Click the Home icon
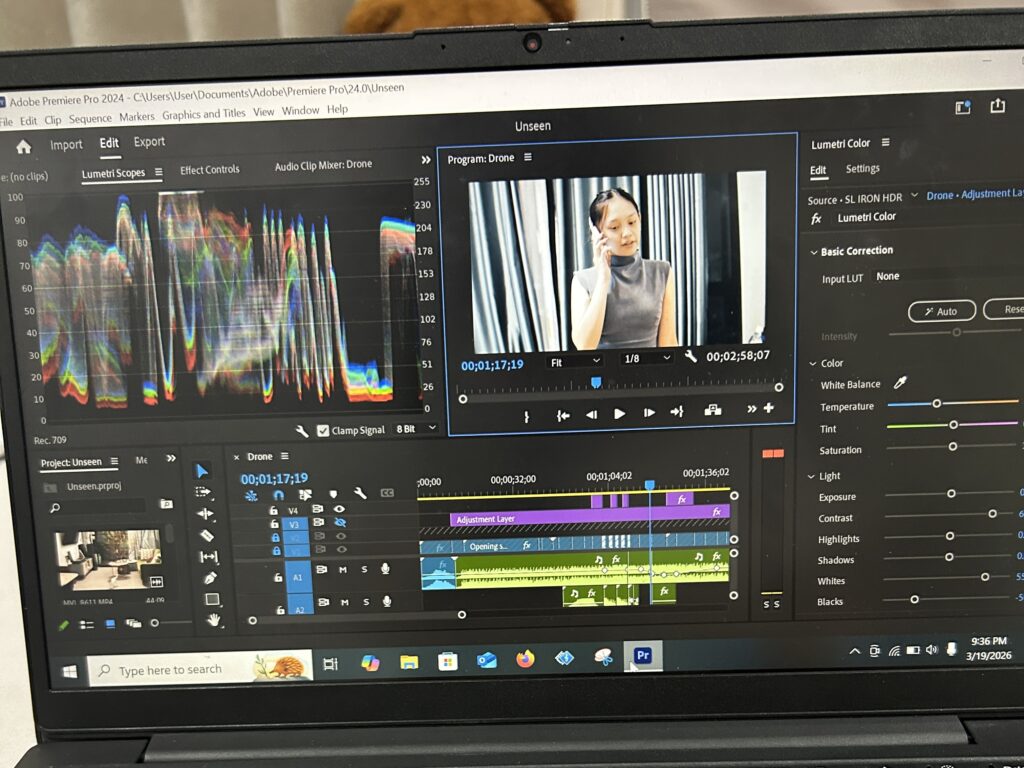The height and width of the screenshot is (768, 1024). coord(23,145)
